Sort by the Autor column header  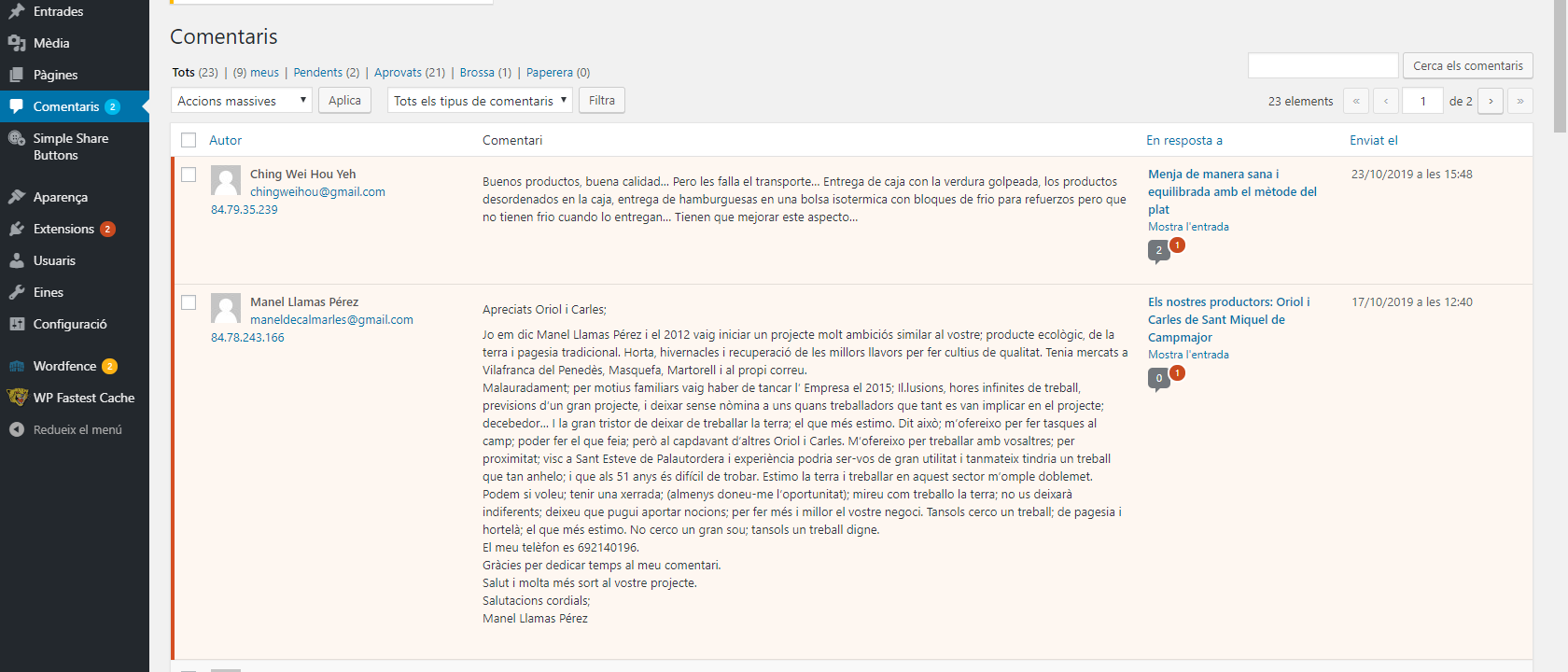[225, 140]
